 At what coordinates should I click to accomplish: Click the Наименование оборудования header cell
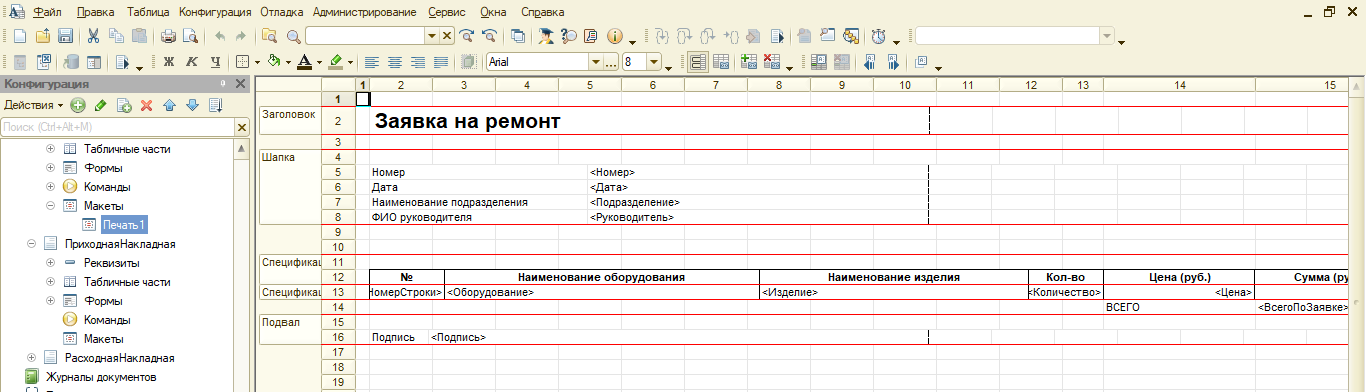point(601,277)
